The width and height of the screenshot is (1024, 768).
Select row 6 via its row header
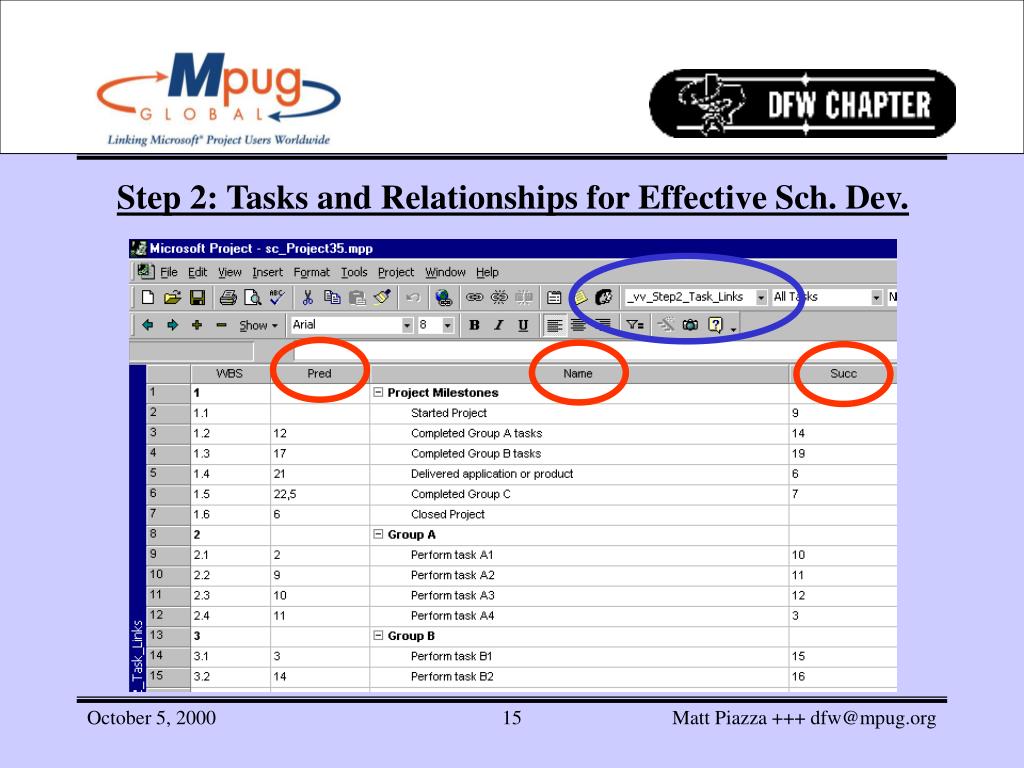coord(168,494)
